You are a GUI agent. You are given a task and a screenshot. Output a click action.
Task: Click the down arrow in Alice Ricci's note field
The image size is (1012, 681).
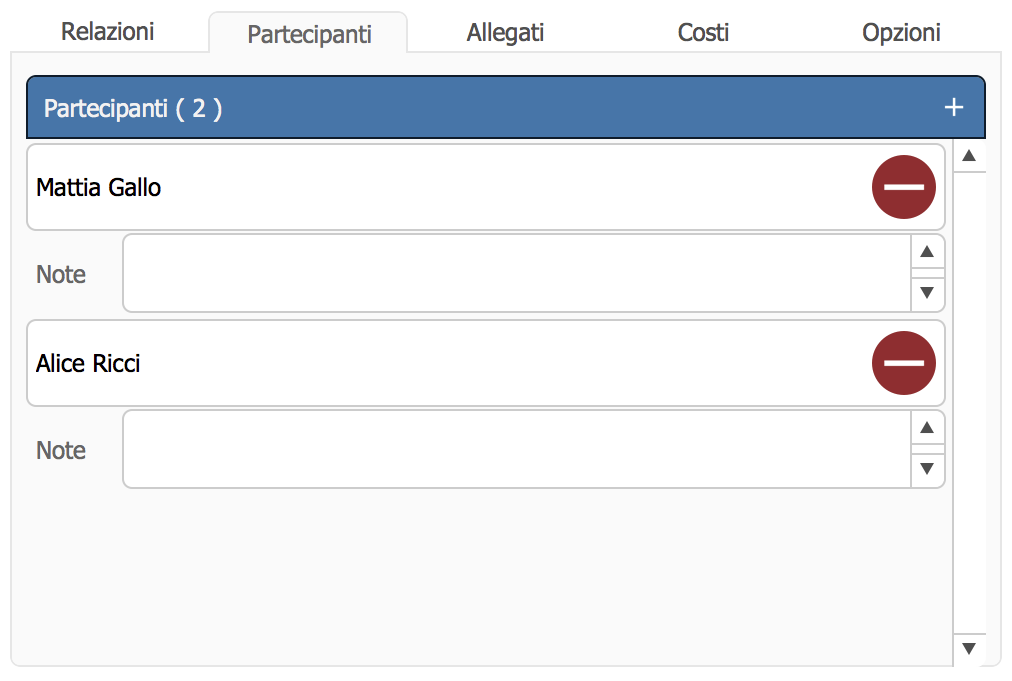click(x=927, y=469)
